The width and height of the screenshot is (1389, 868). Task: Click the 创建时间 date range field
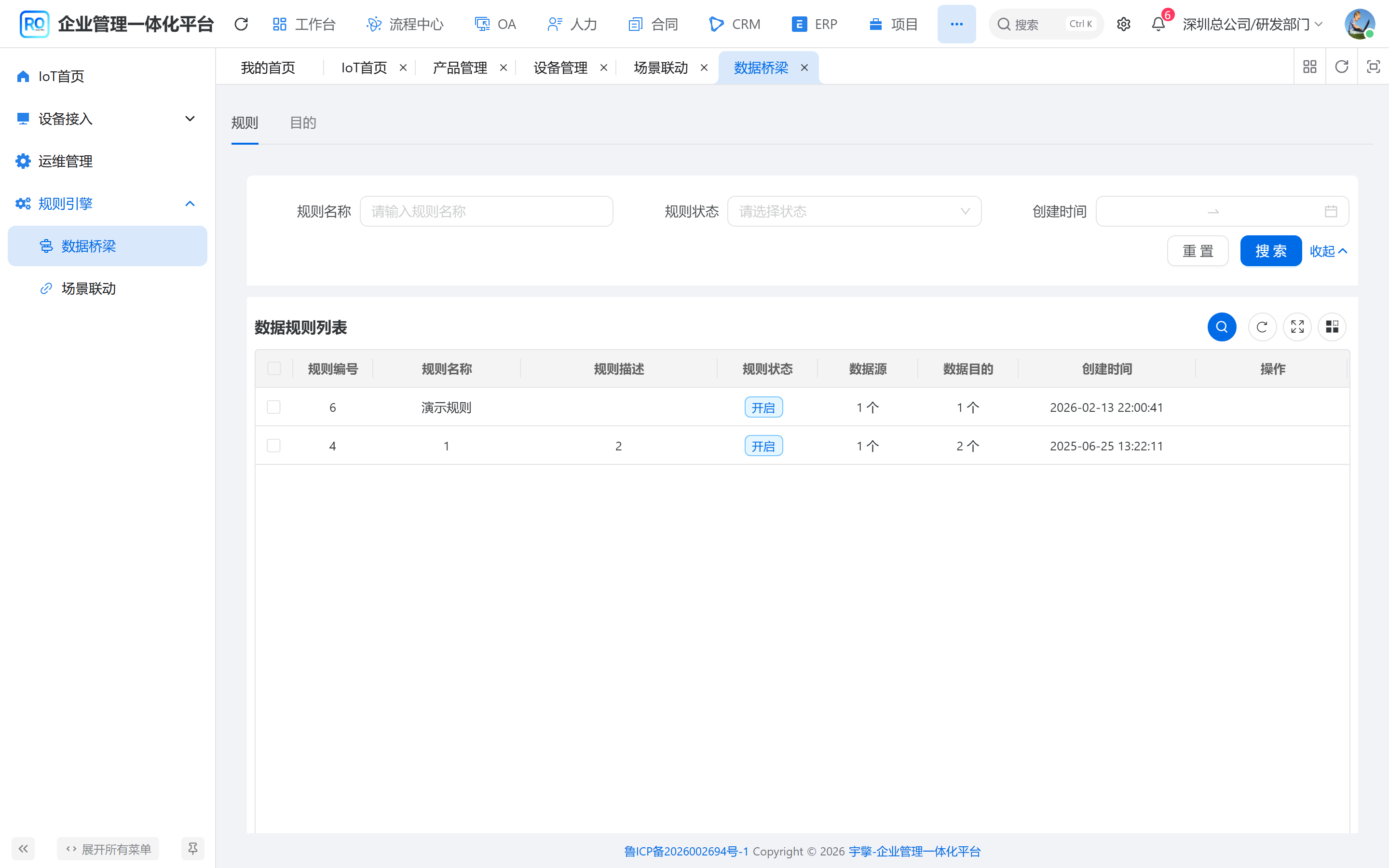tap(1222, 211)
